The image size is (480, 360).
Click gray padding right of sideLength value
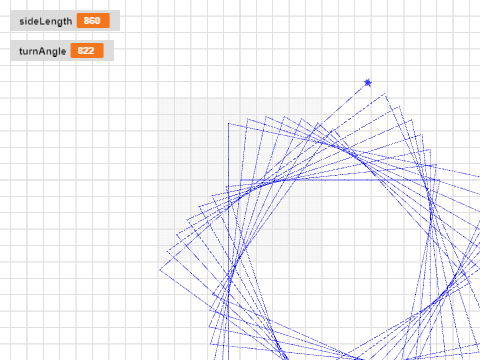tap(115, 21)
